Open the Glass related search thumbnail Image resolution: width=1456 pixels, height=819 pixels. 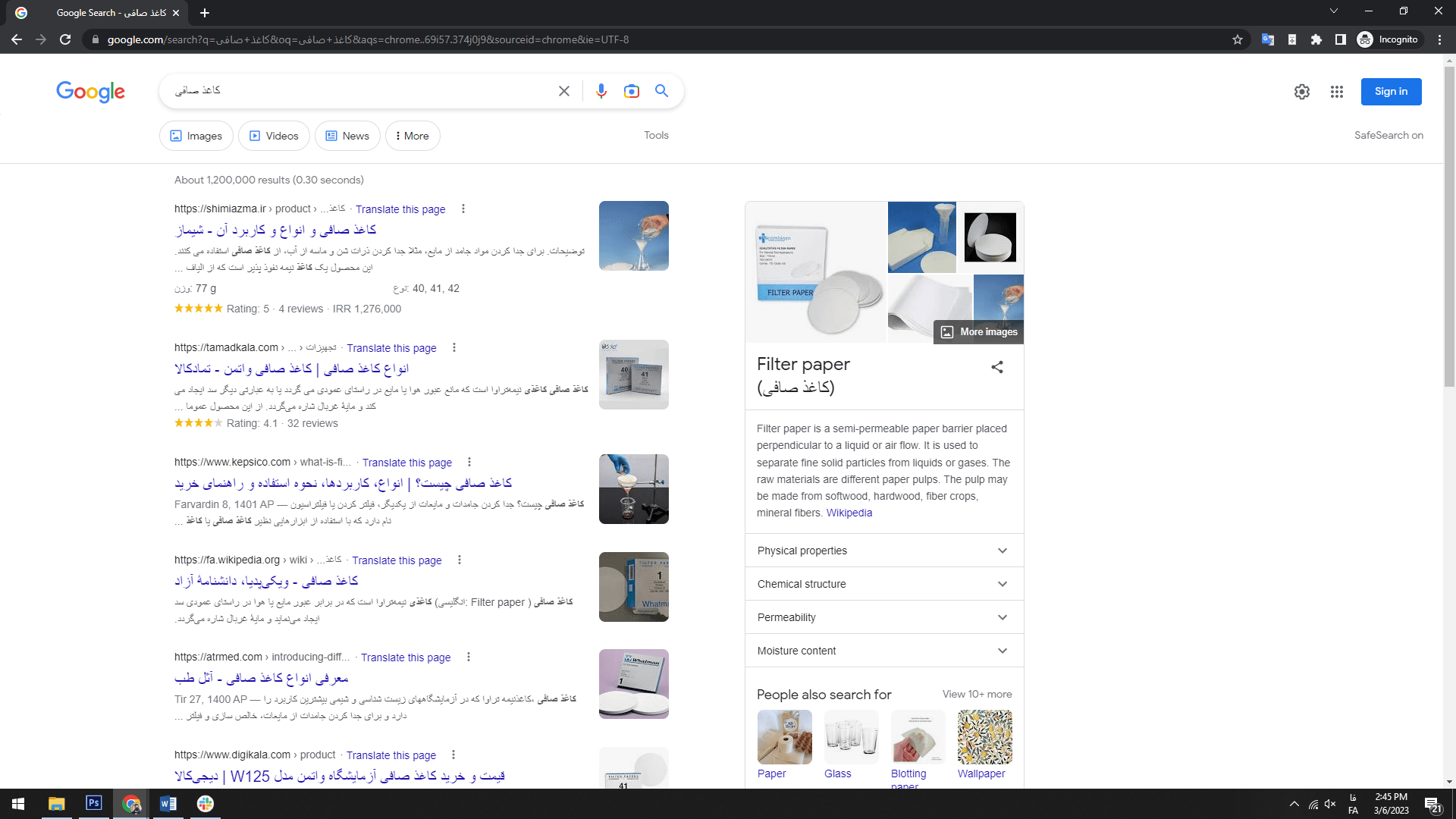coord(851,737)
